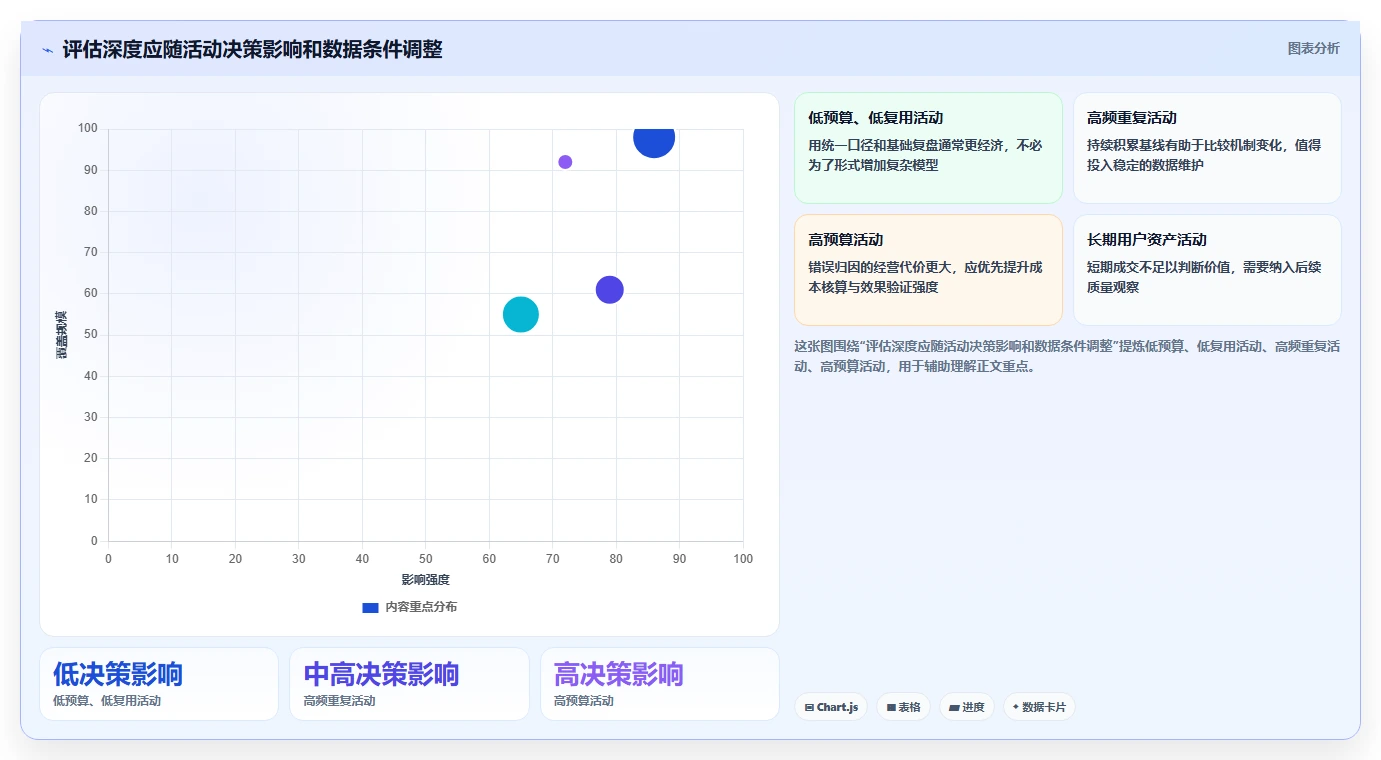Screen dimensions: 1381x760
Task: Open the 长期用户资产活动 card
Action: (x=1207, y=270)
